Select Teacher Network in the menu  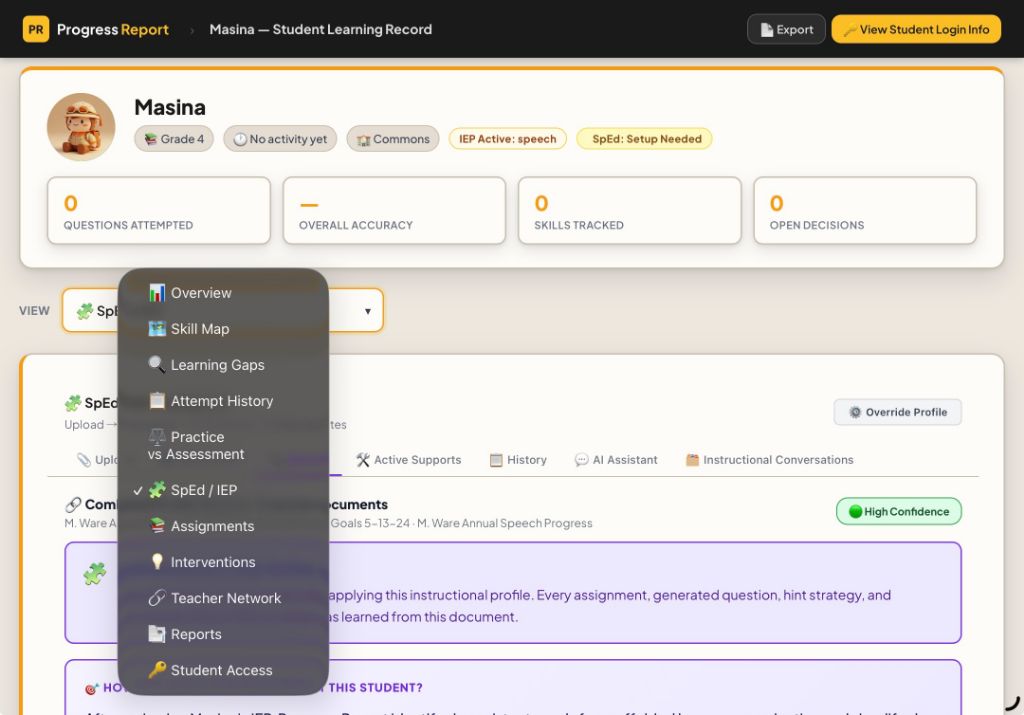coord(223,598)
